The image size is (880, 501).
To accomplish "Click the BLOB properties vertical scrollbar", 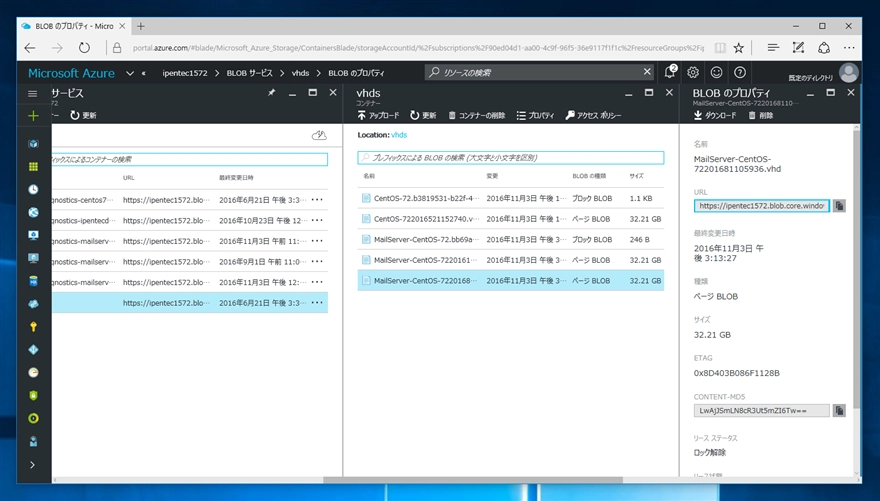I will [x=856, y=269].
